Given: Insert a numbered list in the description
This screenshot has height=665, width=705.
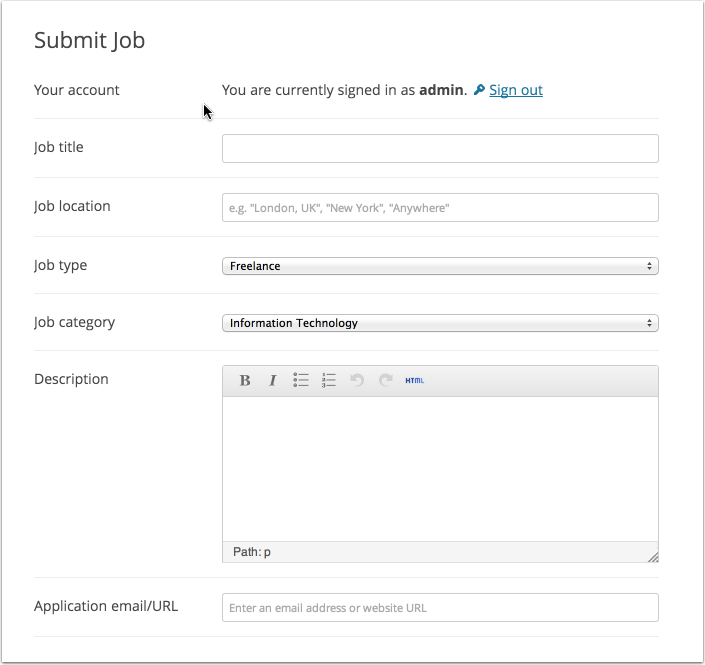Looking at the screenshot, I should [x=328, y=380].
